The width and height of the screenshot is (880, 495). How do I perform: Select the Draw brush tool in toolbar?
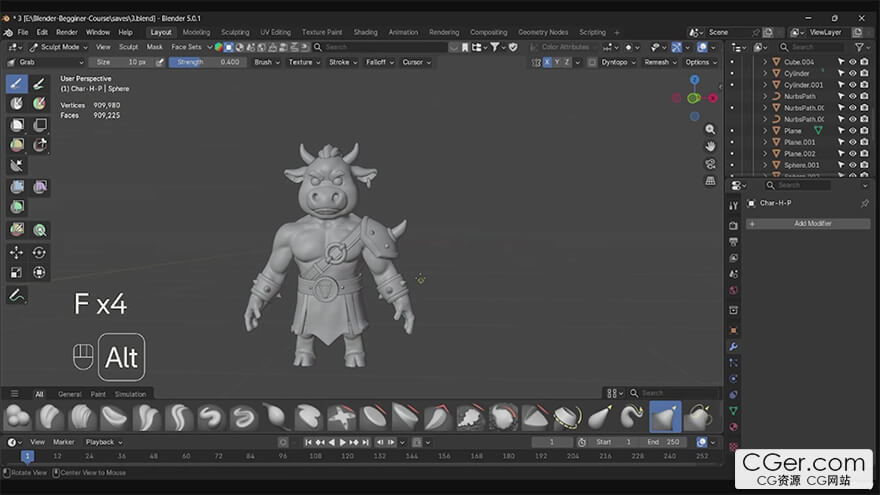pyautogui.click(x=16, y=84)
